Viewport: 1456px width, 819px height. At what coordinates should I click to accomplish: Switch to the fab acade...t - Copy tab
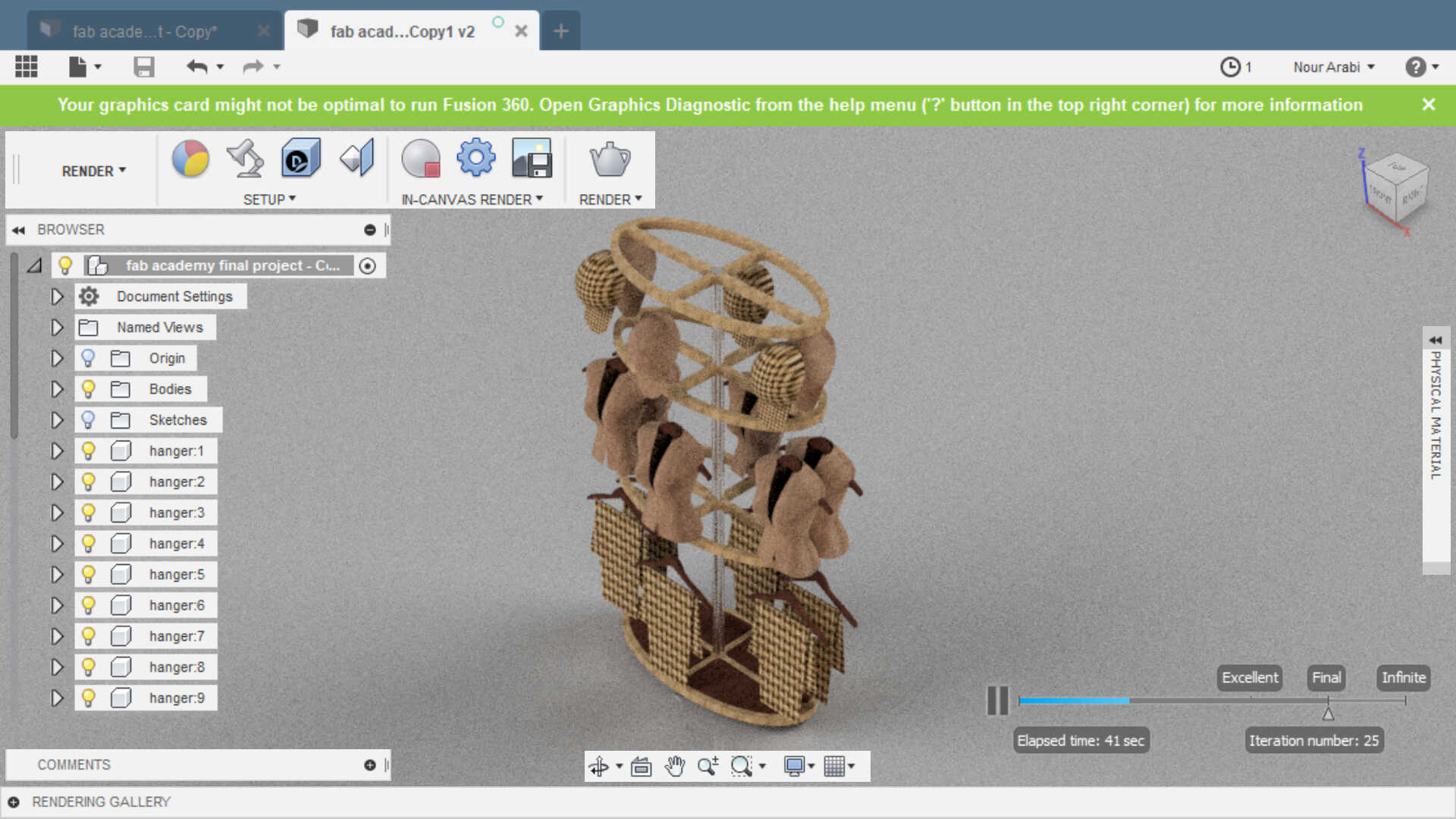[x=144, y=32]
